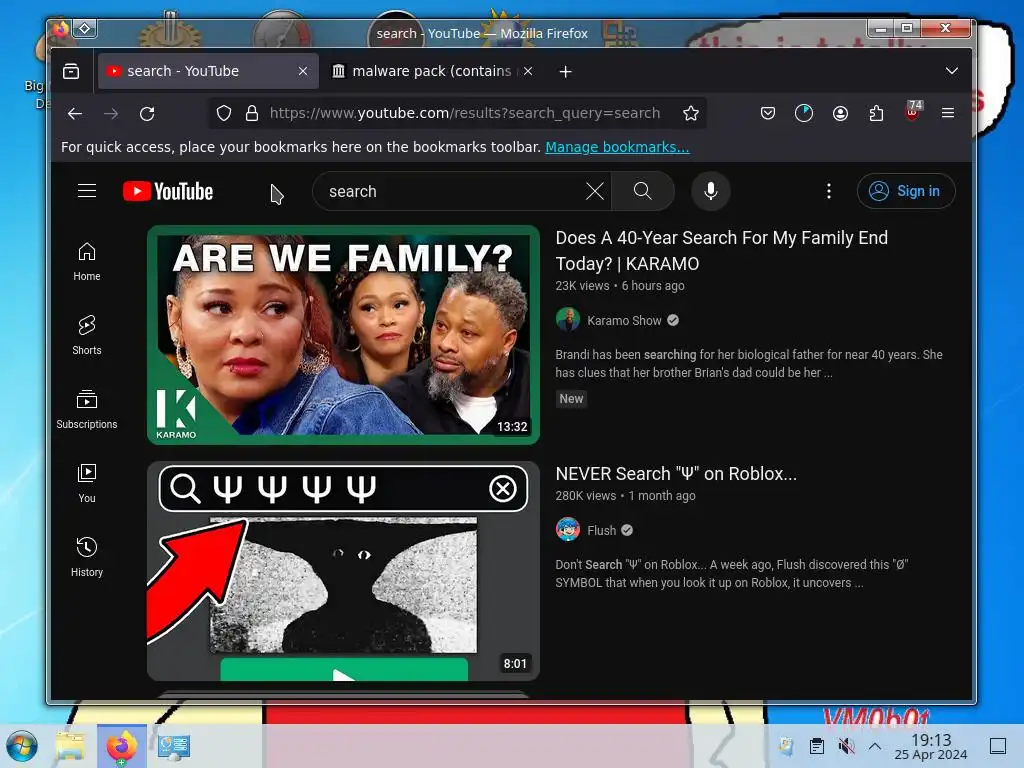List all tabs dropdown arrow
1024x768 pixels.
click(x=952, y=71)
